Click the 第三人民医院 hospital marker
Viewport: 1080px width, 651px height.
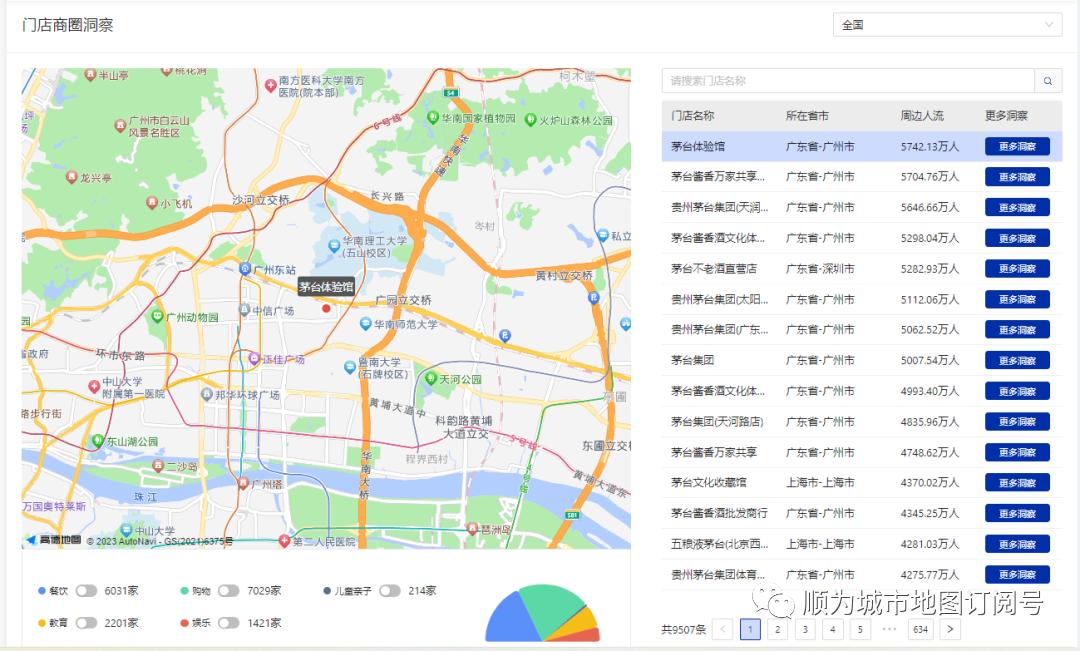[x=285, y=538]
